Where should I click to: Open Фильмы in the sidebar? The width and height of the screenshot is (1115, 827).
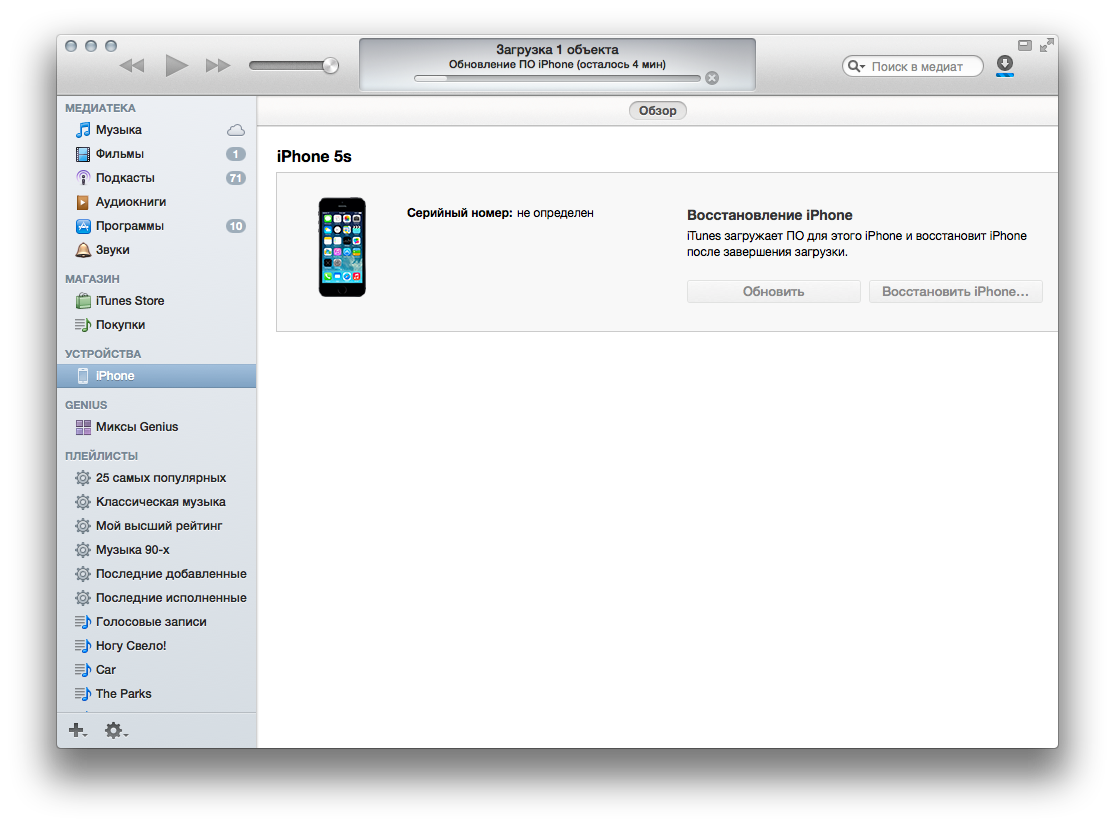coord(156,154)
